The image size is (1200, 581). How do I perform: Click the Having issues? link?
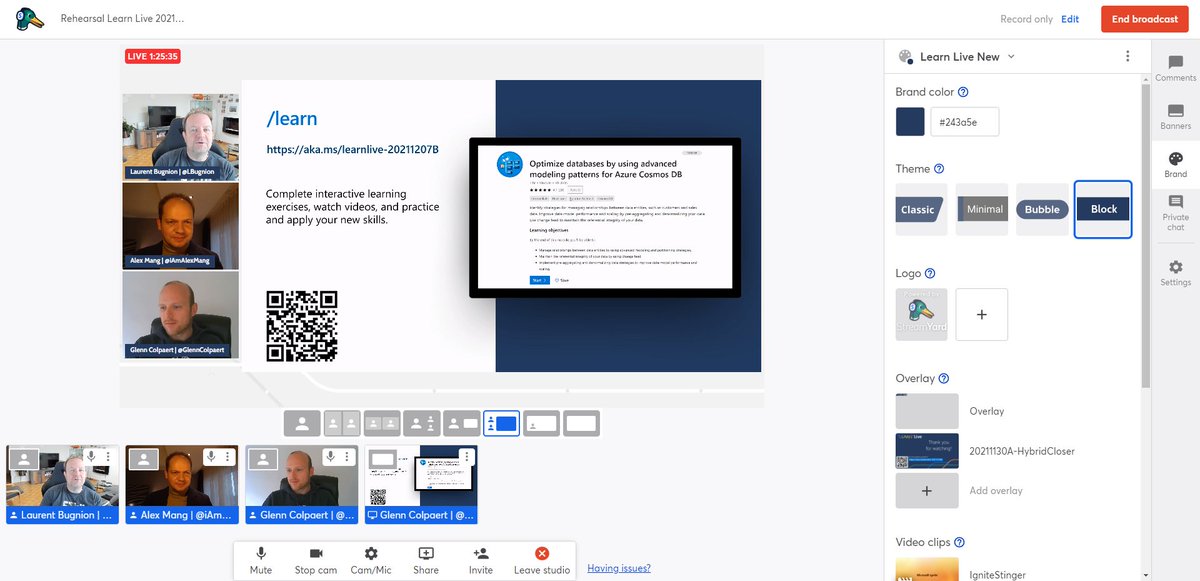619,568
